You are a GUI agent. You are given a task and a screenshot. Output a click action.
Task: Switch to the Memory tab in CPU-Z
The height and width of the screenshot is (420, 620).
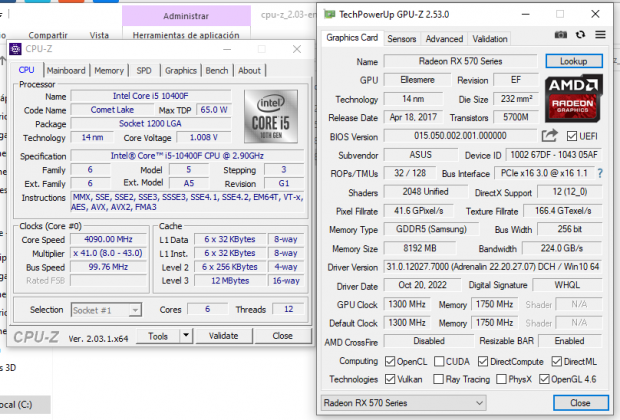tap(109, 70)
